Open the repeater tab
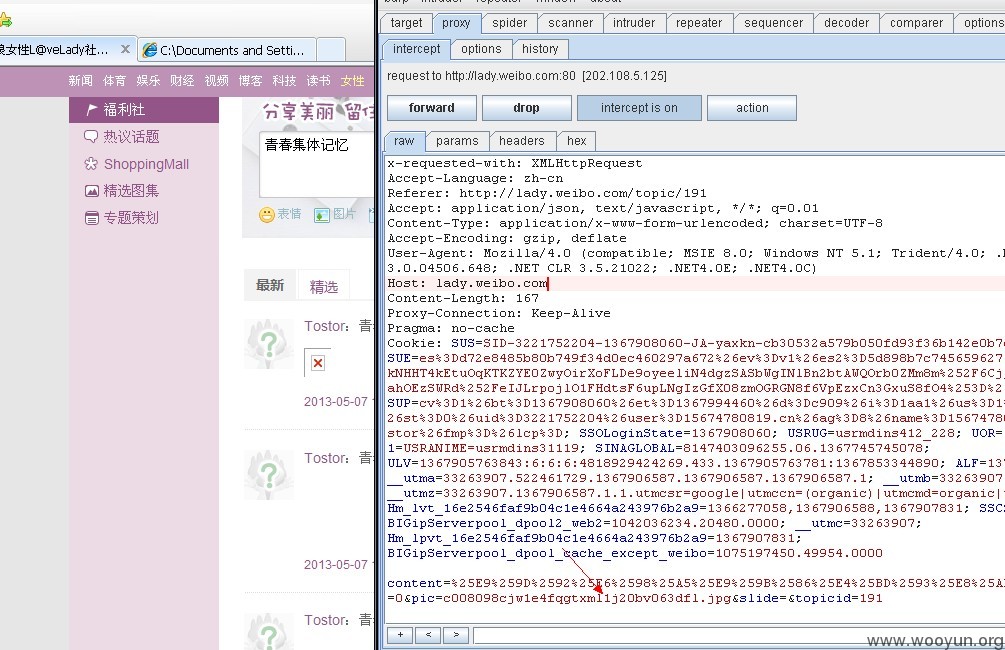The height and width of the screenshot is (650, 1005). (699, 23)
